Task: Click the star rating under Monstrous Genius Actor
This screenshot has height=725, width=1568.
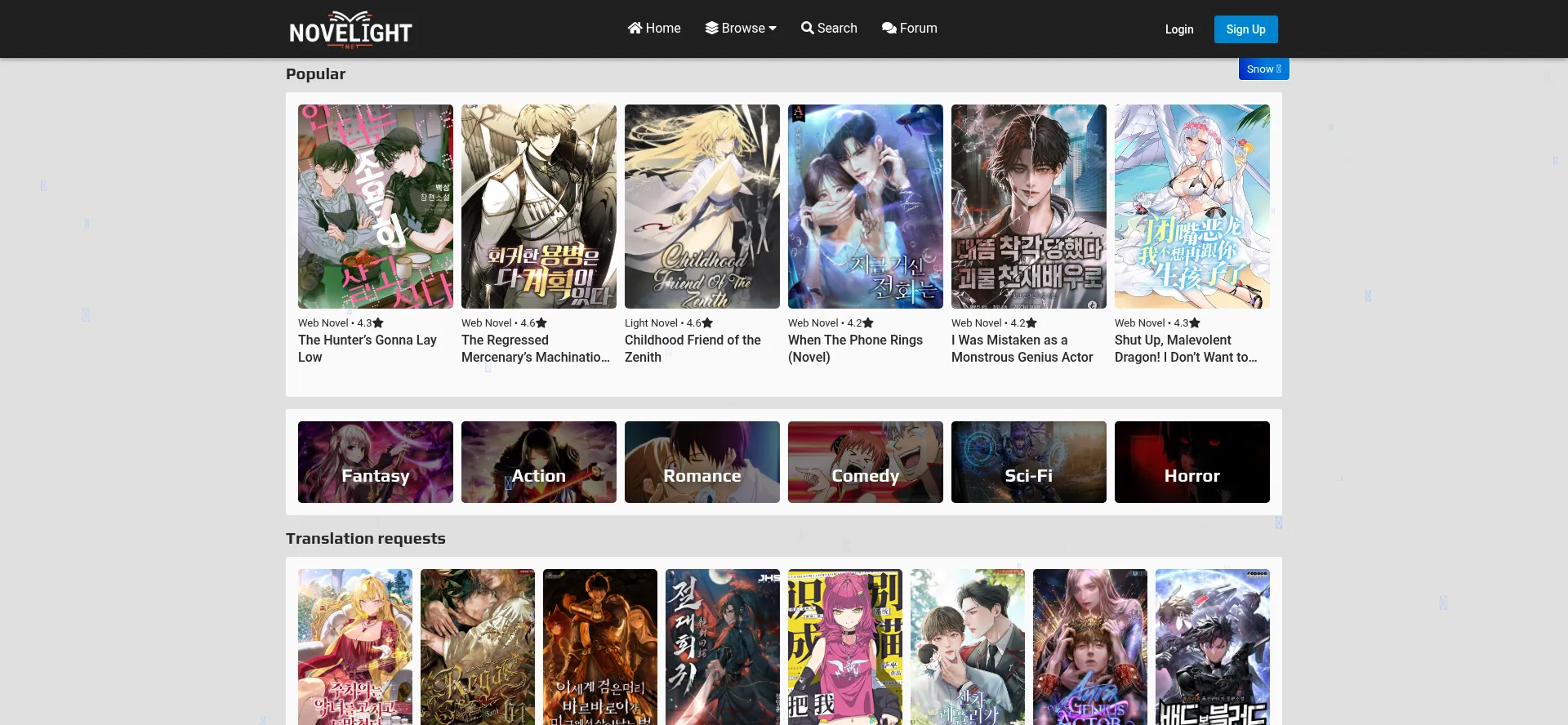Action: coord(1024,323)
